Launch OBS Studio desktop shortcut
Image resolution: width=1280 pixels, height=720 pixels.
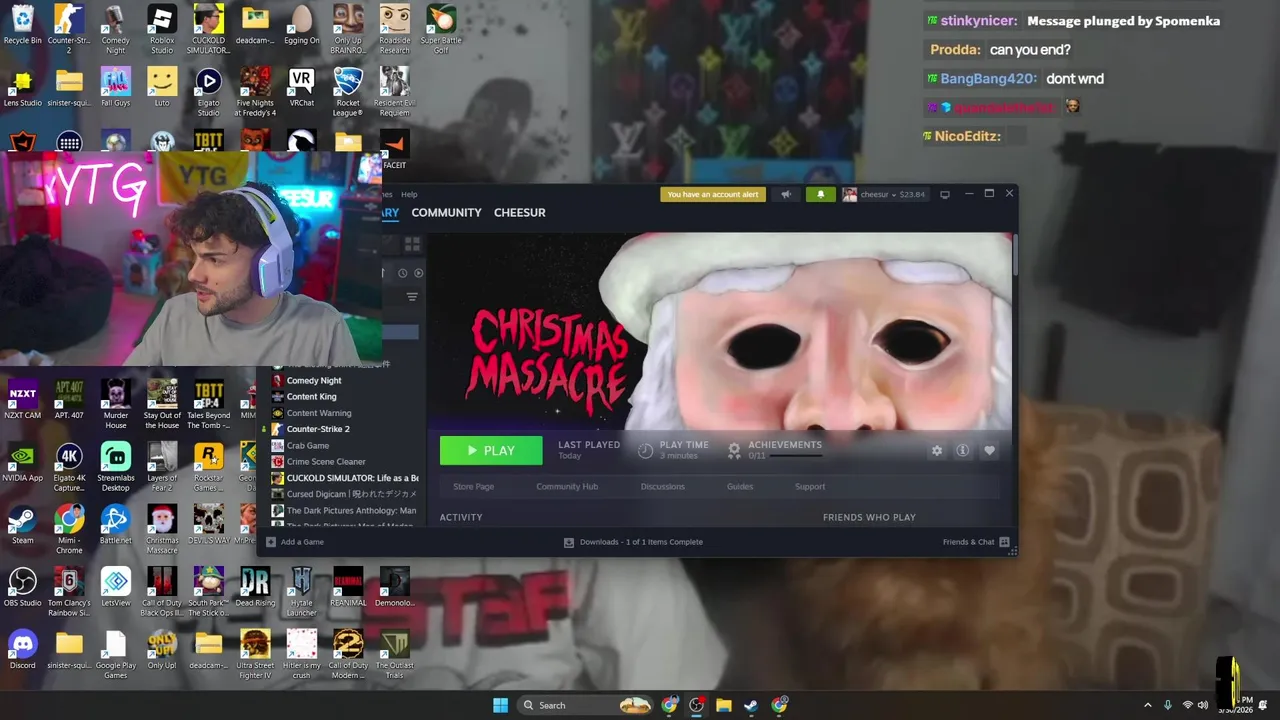pyautogui.click(x=22, y=587)
